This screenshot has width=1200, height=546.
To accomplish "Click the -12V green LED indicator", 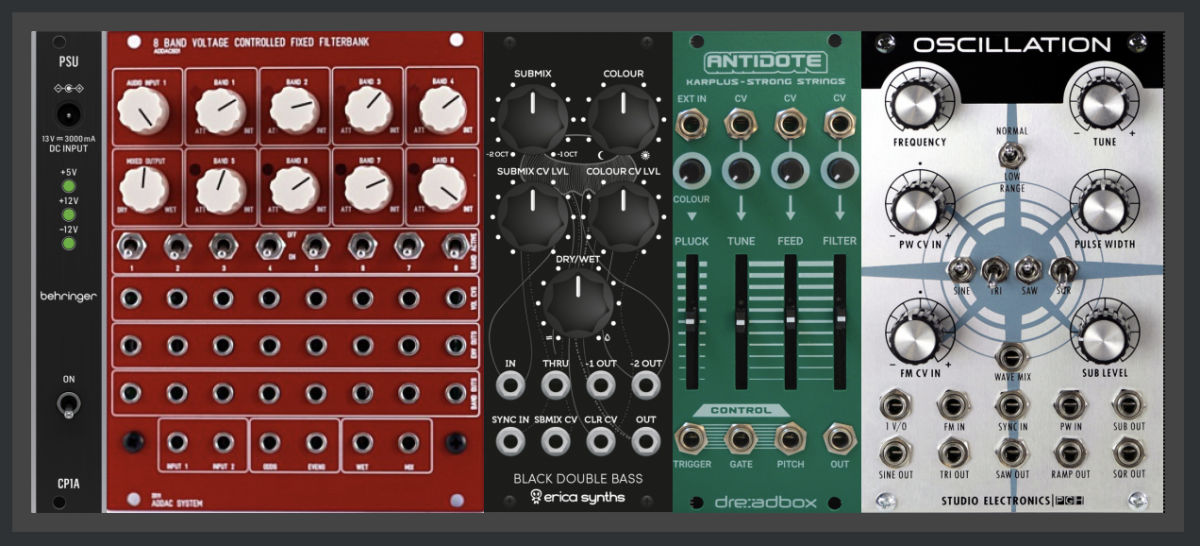I will coord(68,242).
